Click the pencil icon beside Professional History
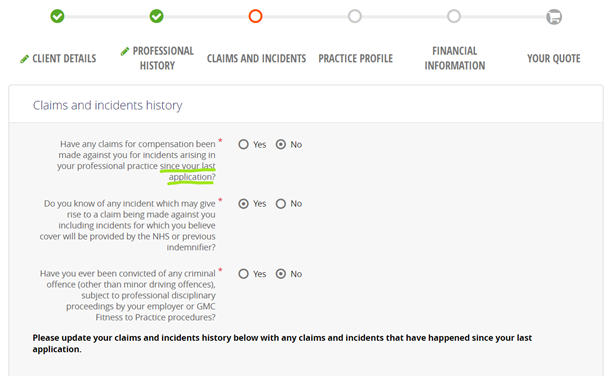 pos(125,51)
